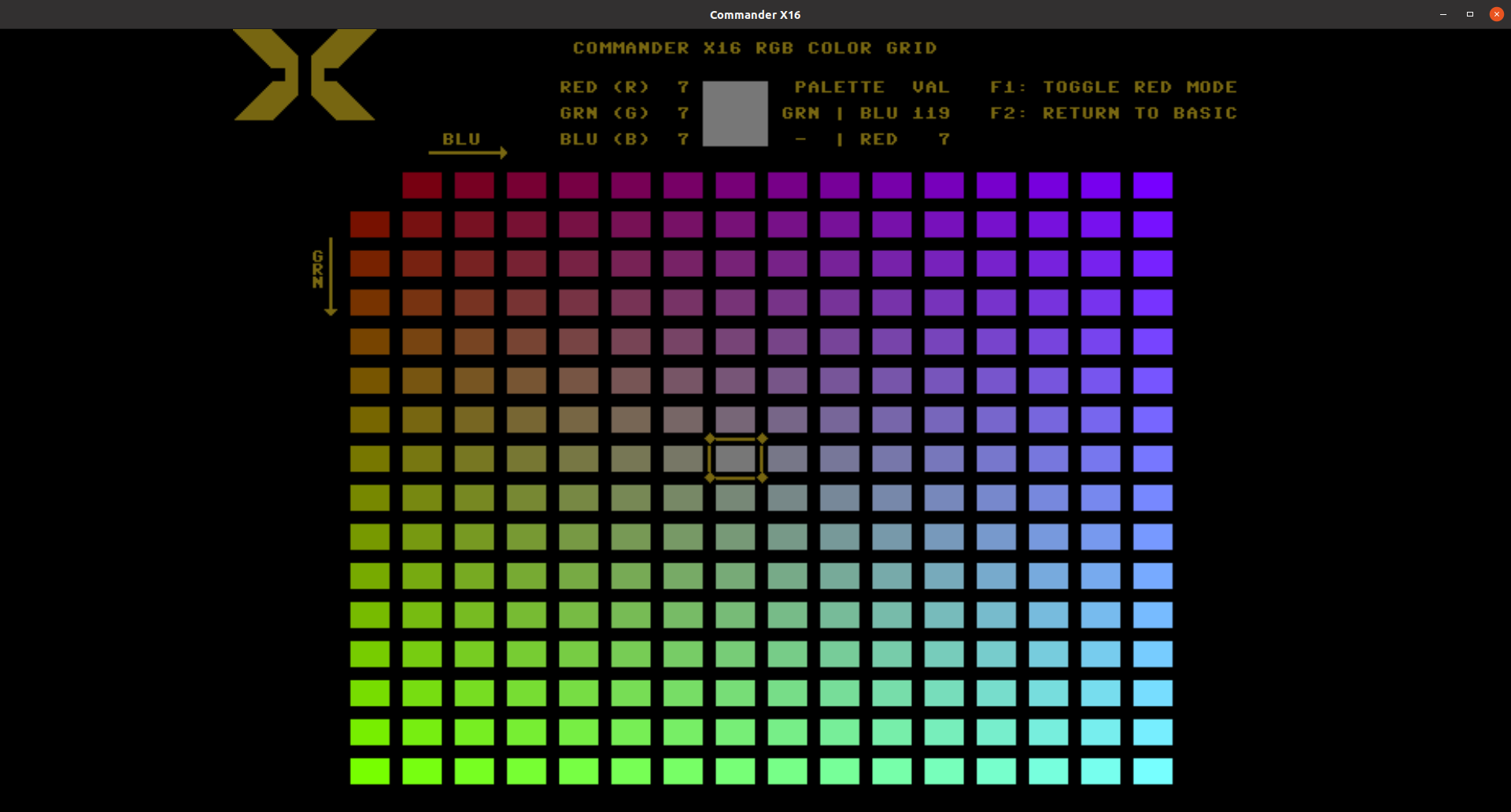1511x812 pixels.
Task: Maximize the Commander X16 window
Action: pyautogui.click(x=1470, y=14)
